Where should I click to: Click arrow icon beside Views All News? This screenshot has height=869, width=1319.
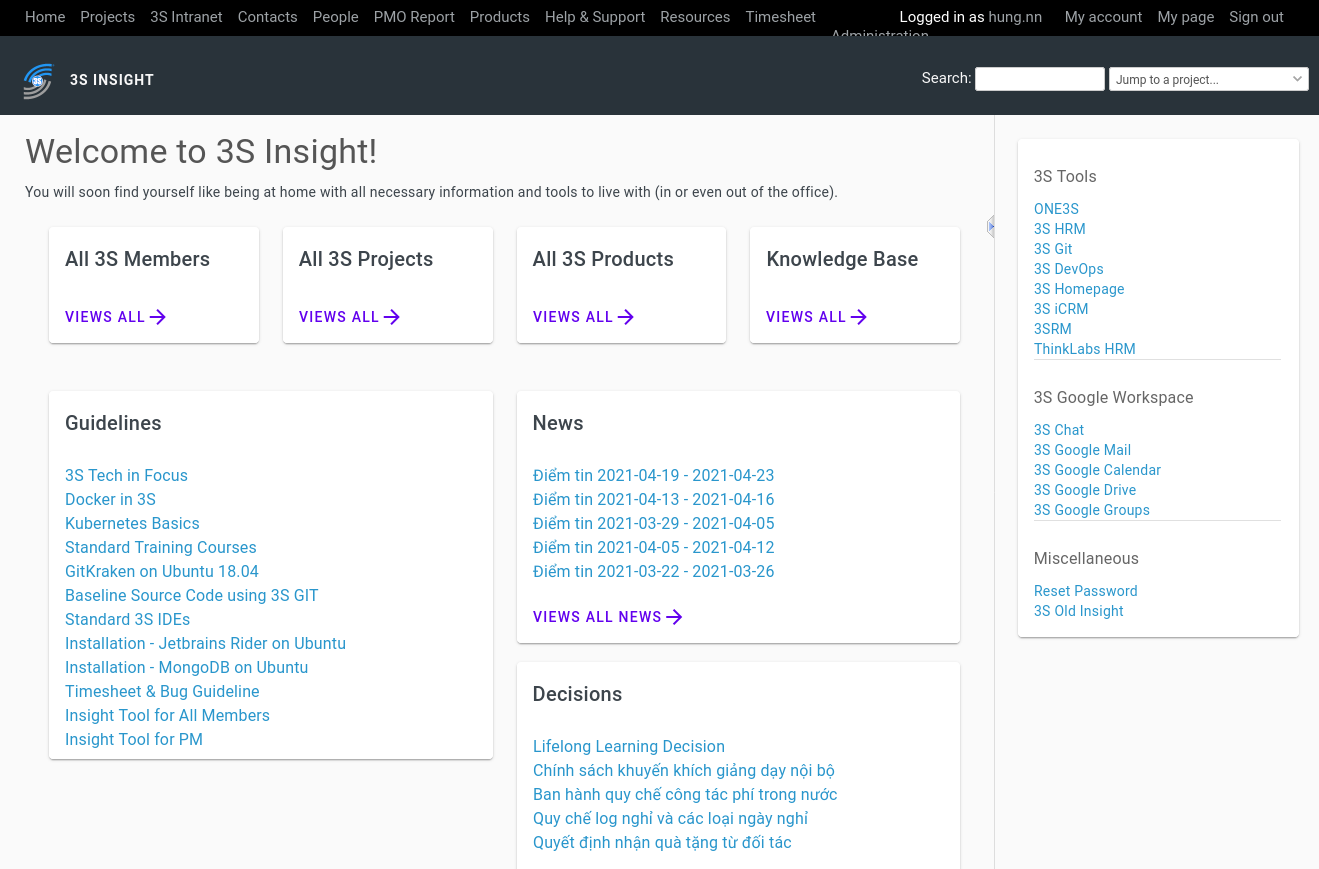coord(675,617)
